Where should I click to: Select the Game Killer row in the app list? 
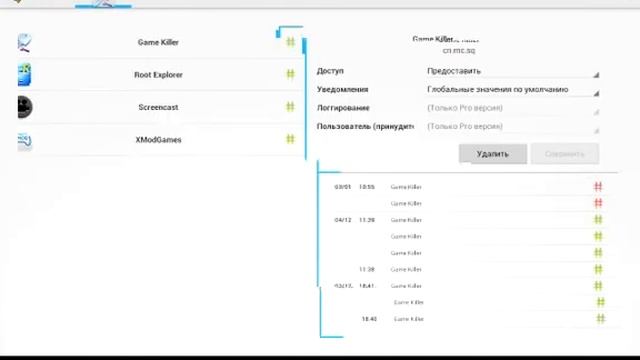point(160,42)
